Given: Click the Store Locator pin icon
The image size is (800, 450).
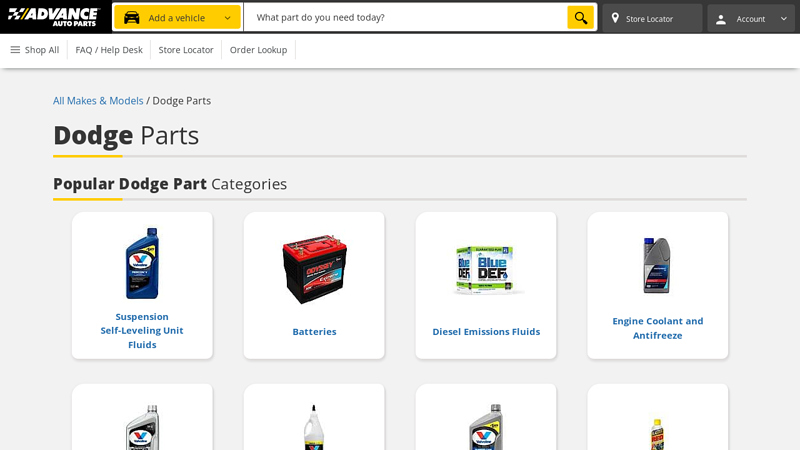Looking at the screenshot, I should (x=615, y=18).
